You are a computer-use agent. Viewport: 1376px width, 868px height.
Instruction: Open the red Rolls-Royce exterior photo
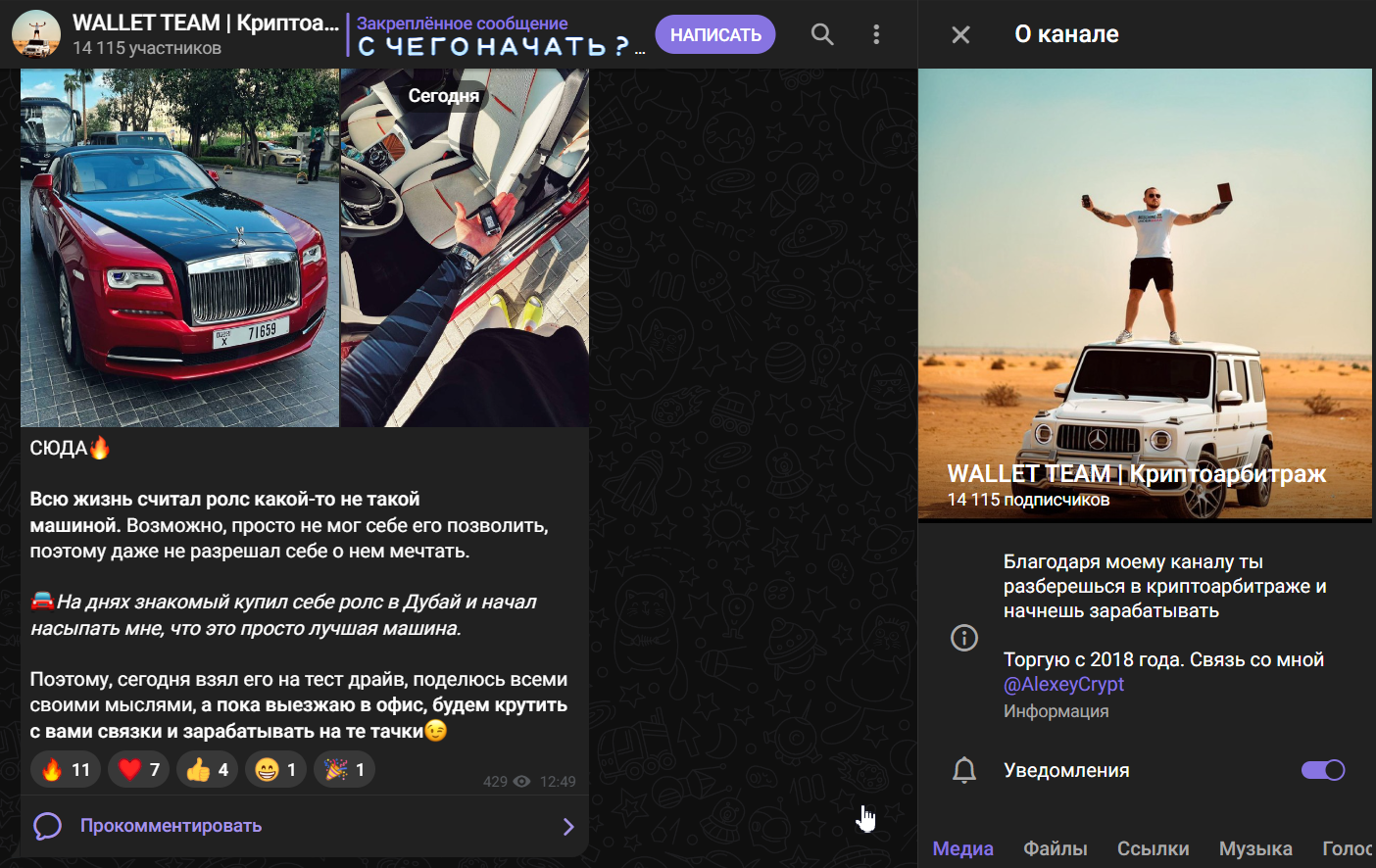click(x=179, y=248)
